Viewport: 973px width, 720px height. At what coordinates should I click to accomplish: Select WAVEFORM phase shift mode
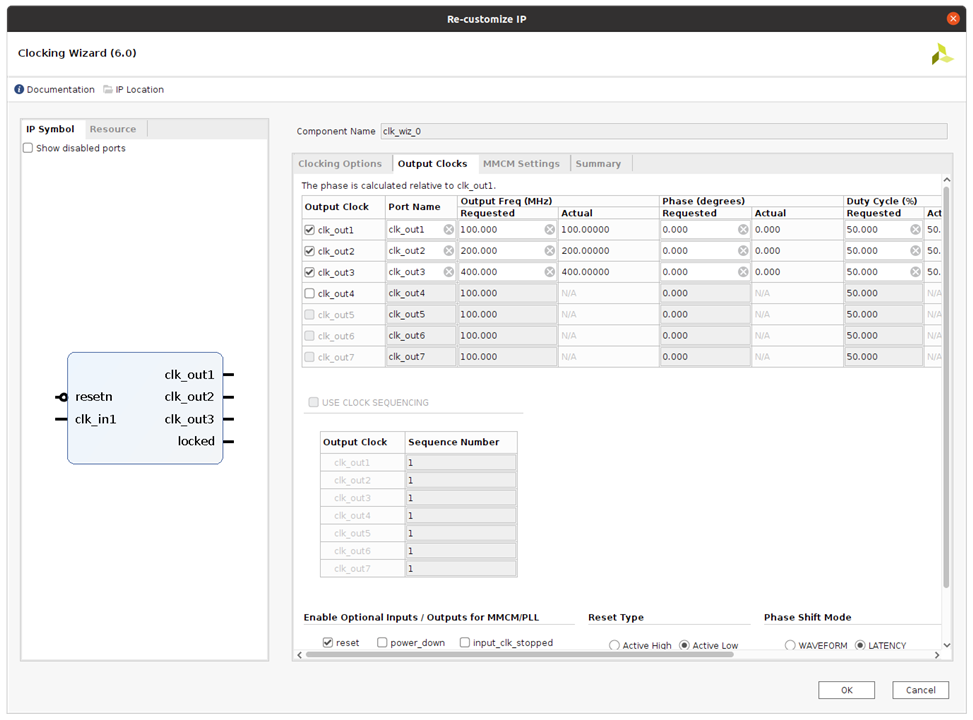(790, 646)
